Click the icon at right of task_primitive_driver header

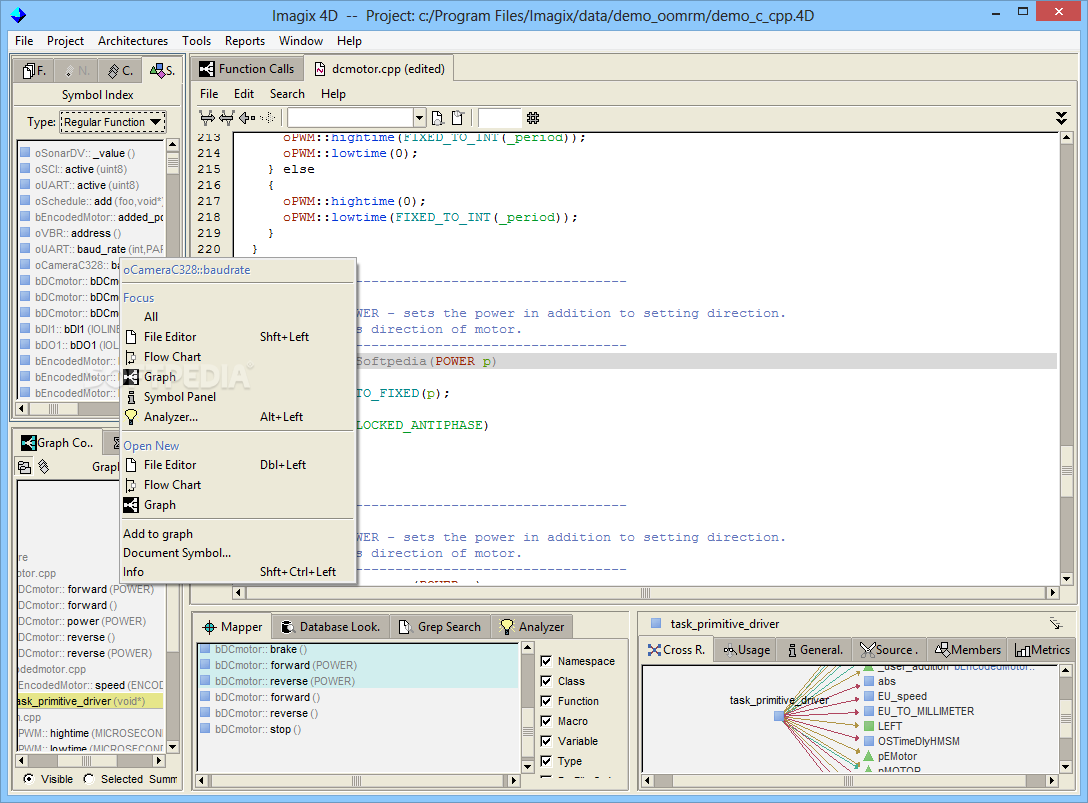pos(1055,623)
